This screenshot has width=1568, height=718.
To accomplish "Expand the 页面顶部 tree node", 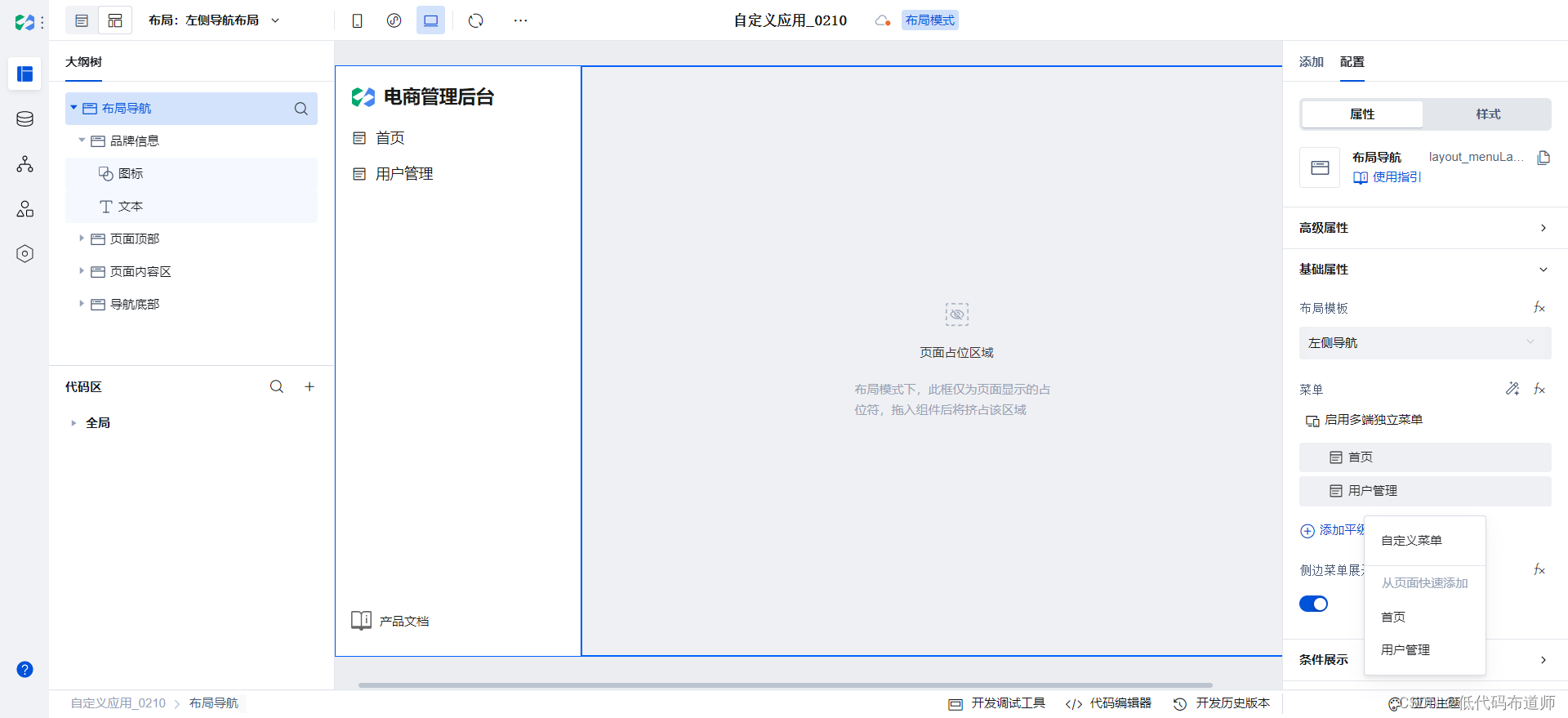I will point(82,239).
